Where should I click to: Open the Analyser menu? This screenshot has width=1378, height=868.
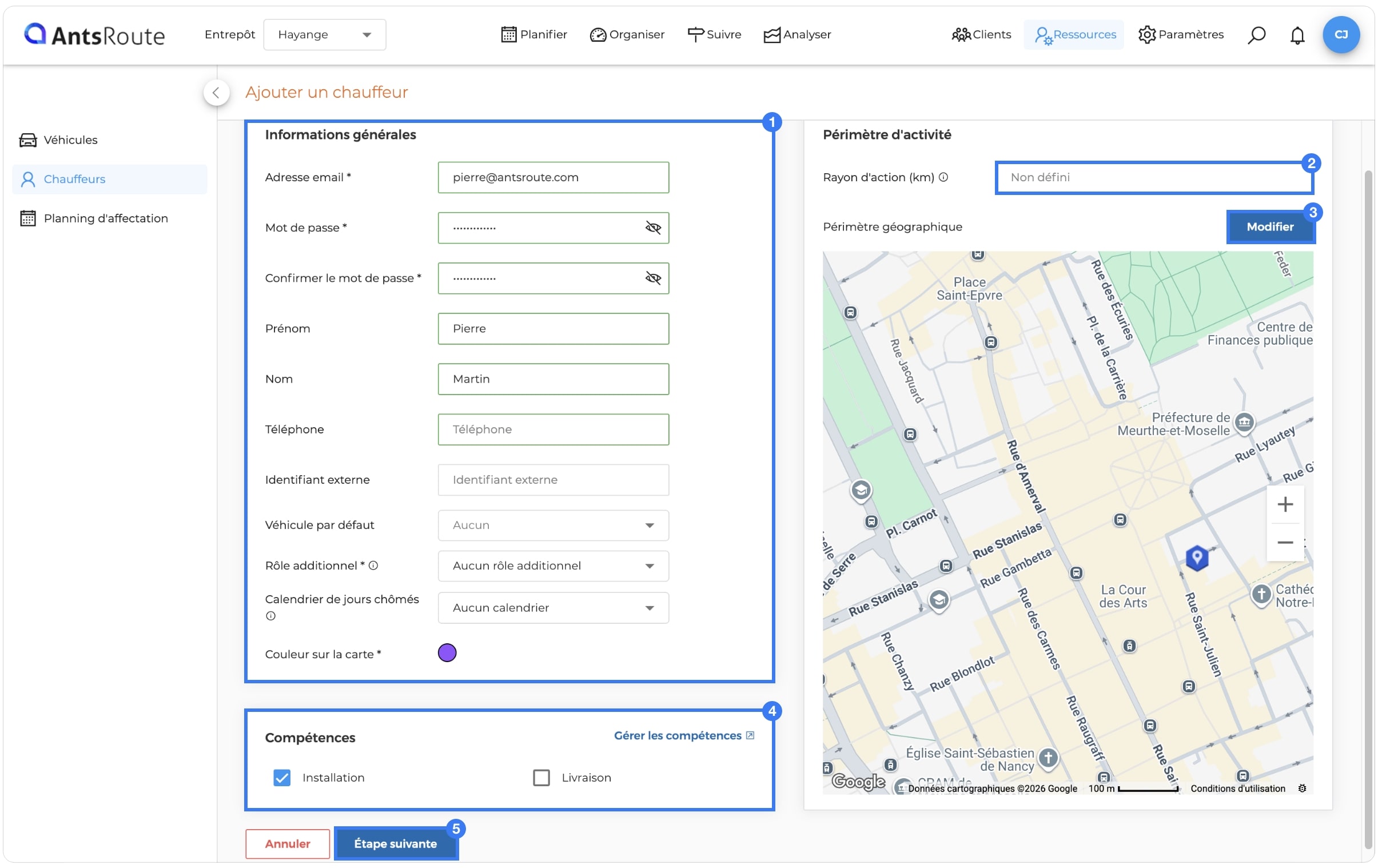click(796, 35)
